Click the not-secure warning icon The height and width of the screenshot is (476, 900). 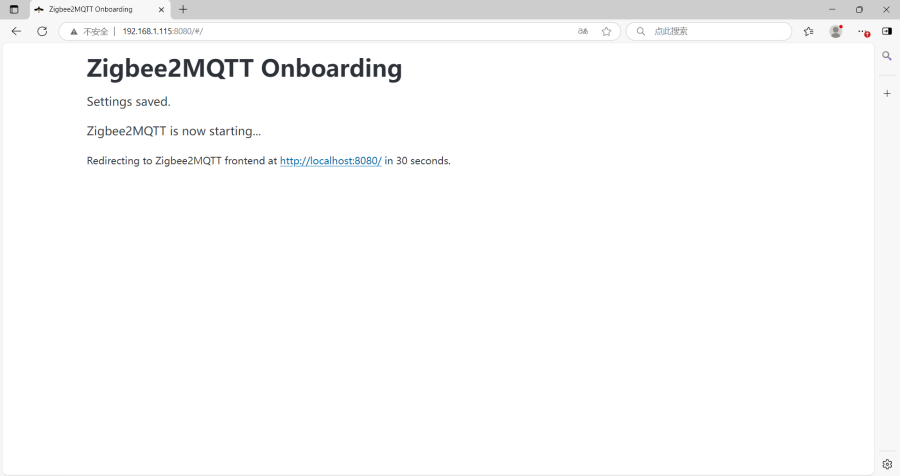coord(73,32)
